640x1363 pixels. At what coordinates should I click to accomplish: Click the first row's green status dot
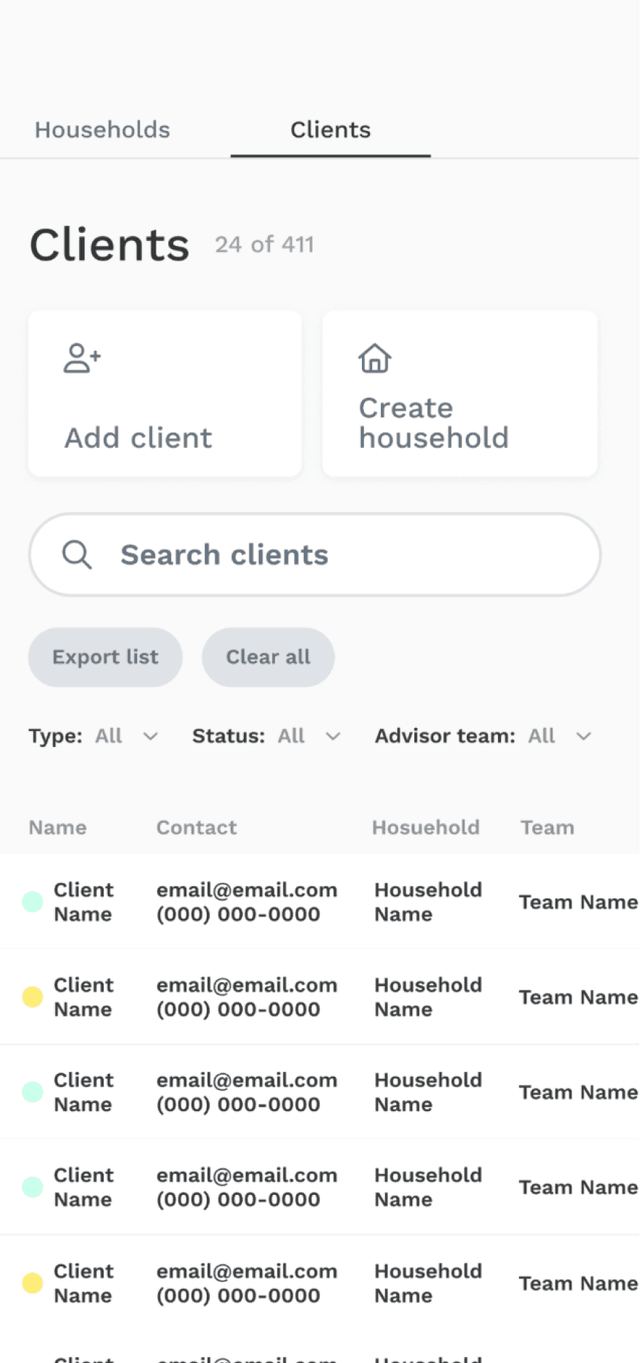(32, 902)
